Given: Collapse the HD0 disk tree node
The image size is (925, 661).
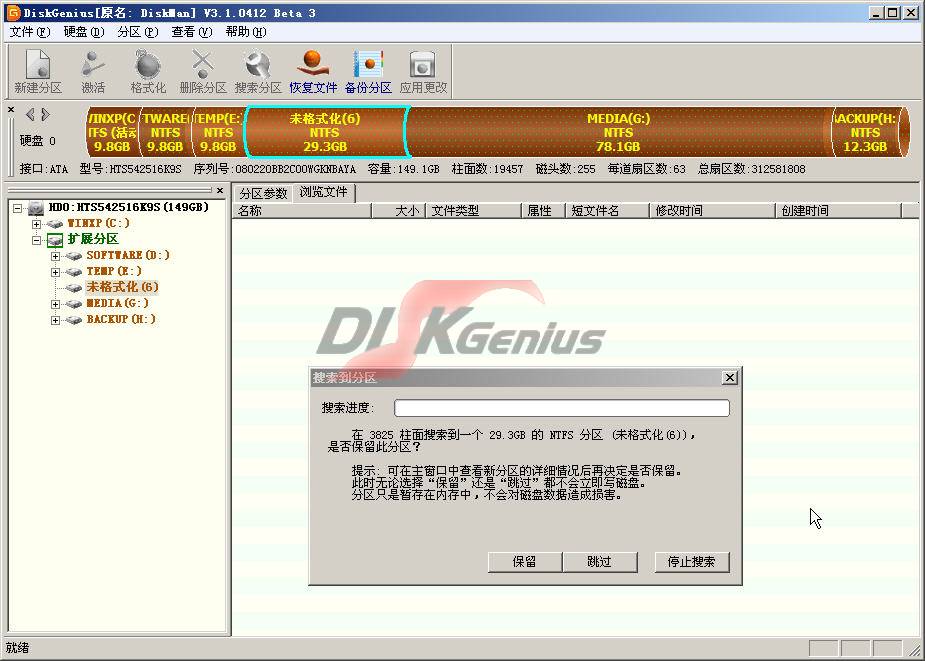Looking at the screenshot, I should 18,208.
